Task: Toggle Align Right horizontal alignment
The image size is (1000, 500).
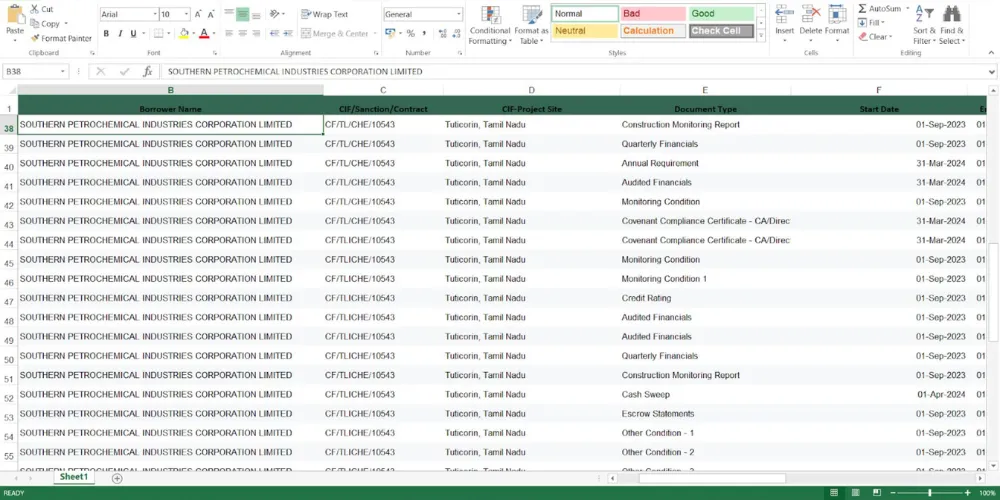Action: (256, 33)
